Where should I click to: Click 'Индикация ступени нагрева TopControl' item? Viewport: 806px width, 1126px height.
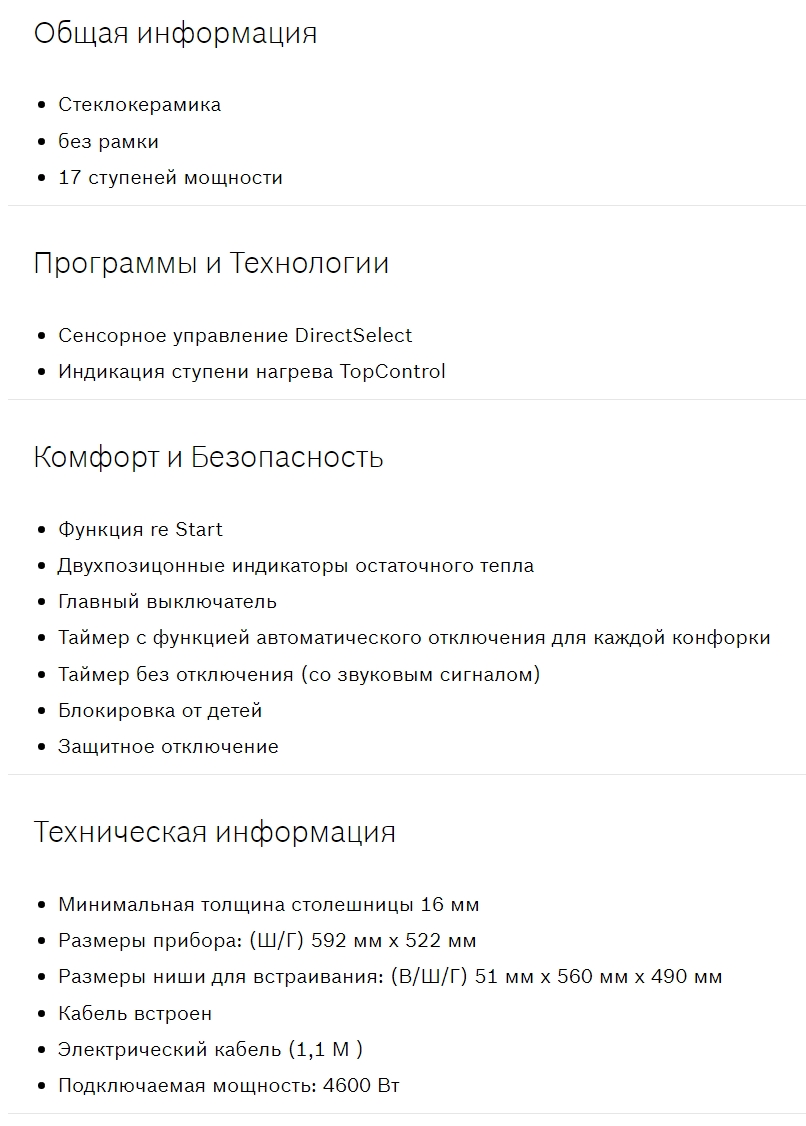click(x=251, y=372)
